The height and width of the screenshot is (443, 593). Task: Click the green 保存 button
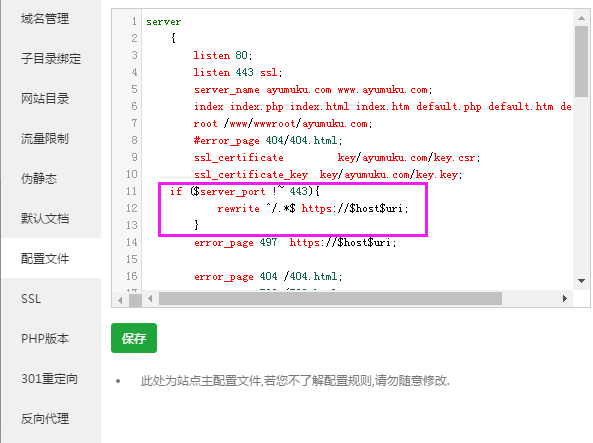click(134, 338)
